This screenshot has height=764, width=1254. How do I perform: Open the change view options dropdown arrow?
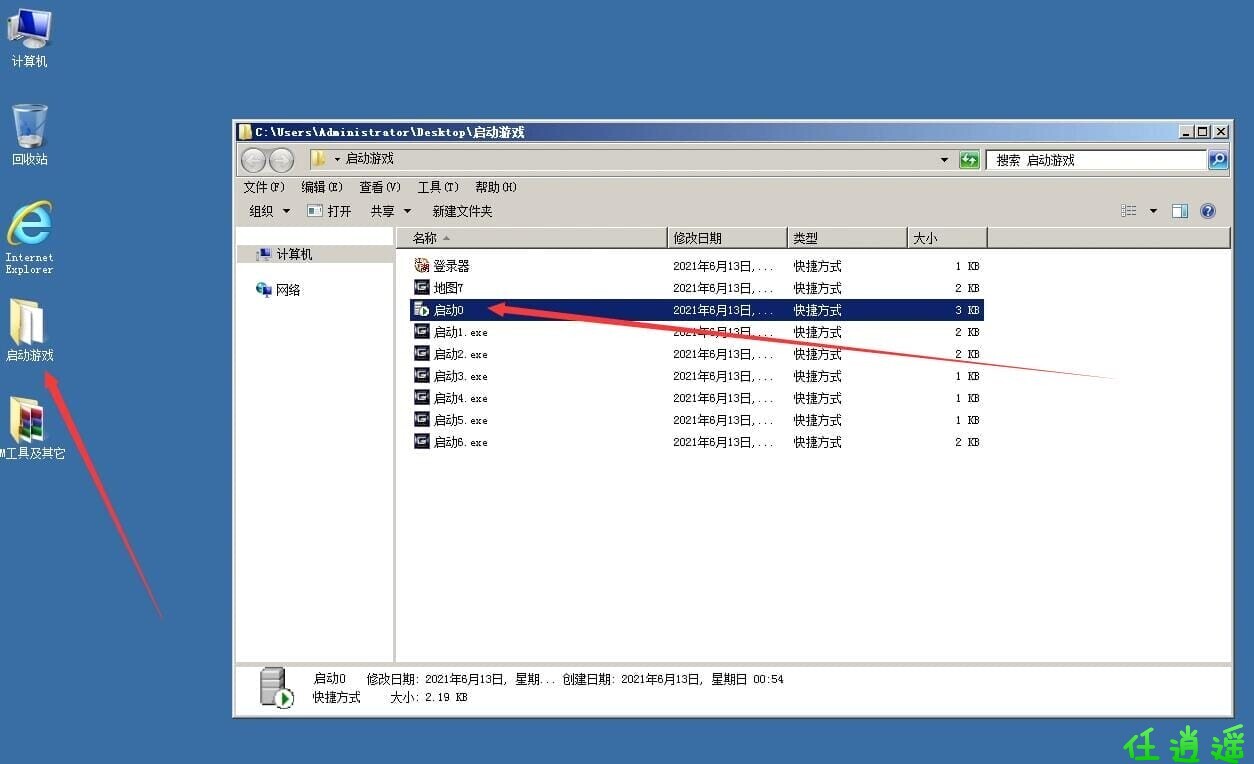[1153, 211]
